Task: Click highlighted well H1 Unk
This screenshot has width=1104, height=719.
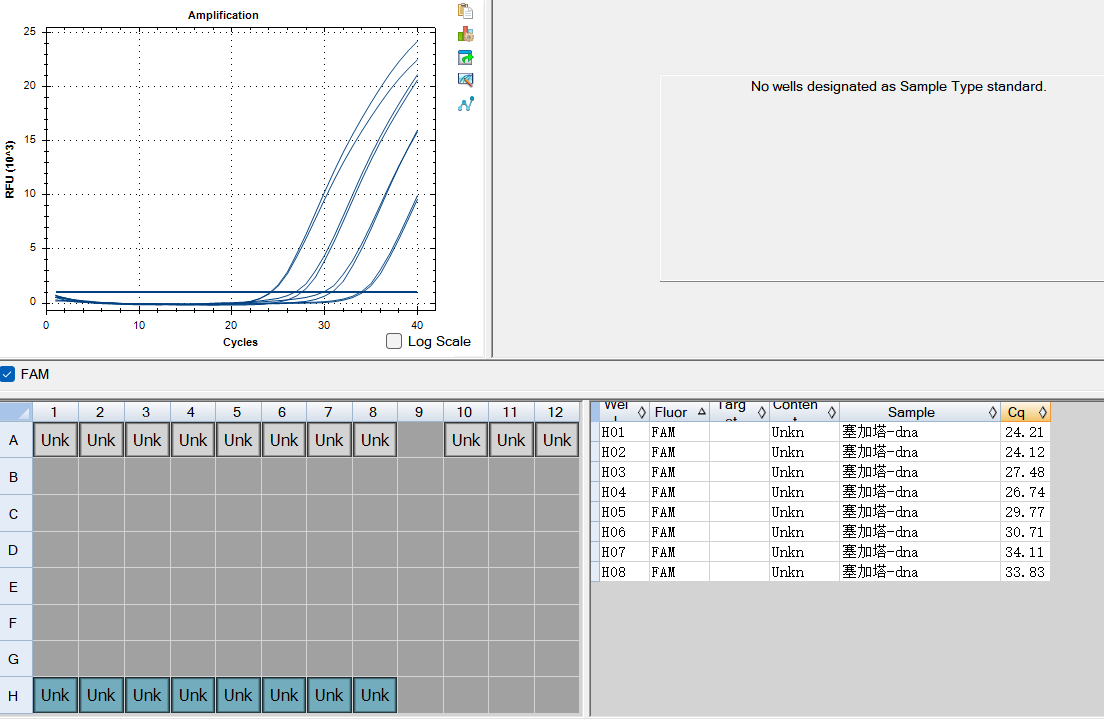Action: coord(55,696)
